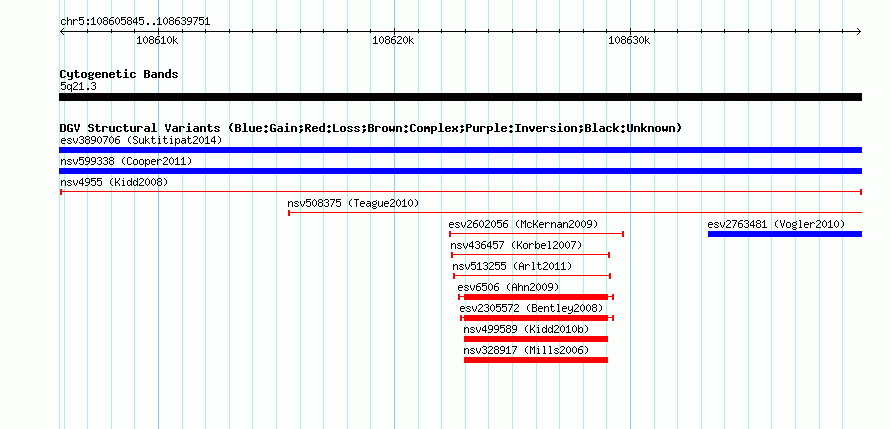Click the esv2305572 (Bentley2008) label

point(531,308)
